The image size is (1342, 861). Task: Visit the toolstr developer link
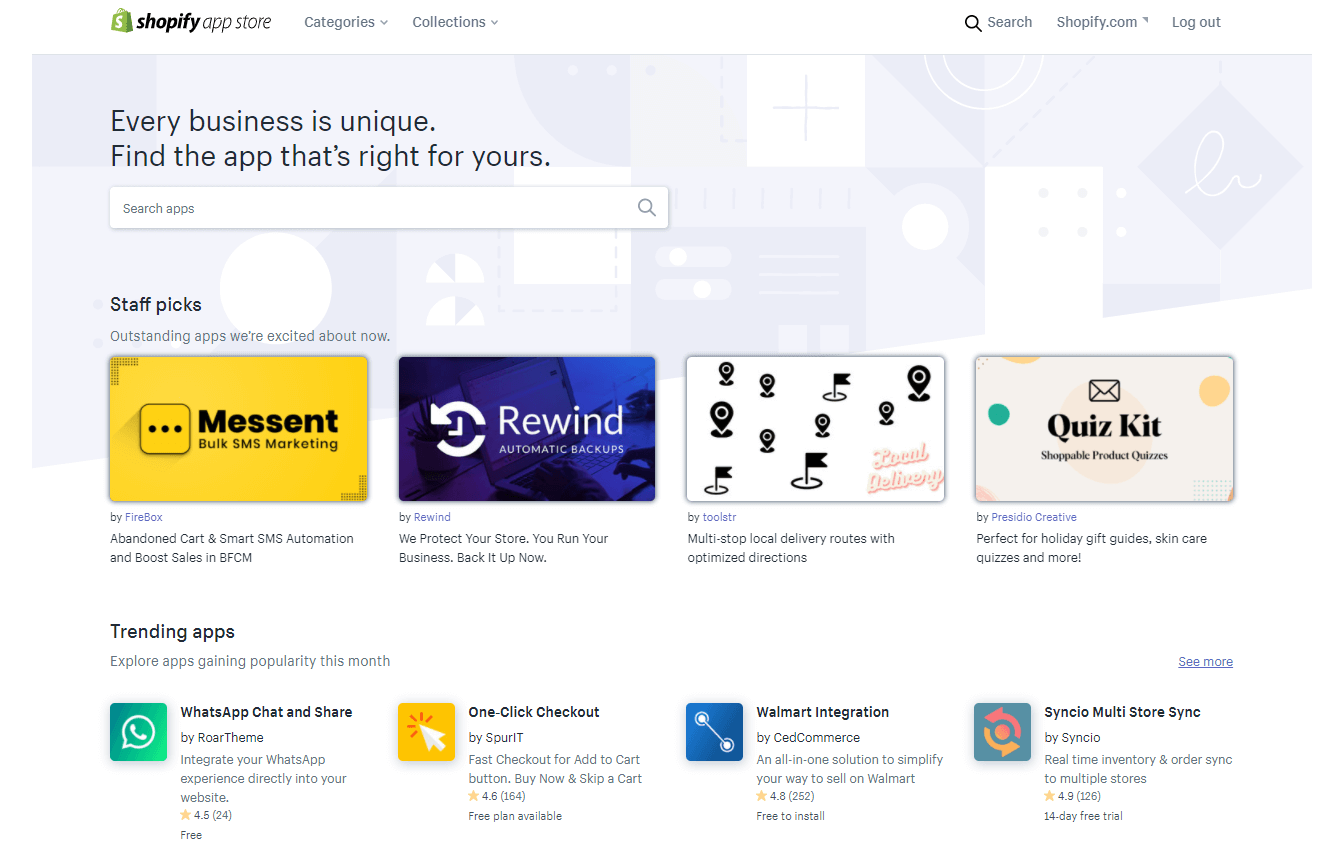tap(719, 517)
